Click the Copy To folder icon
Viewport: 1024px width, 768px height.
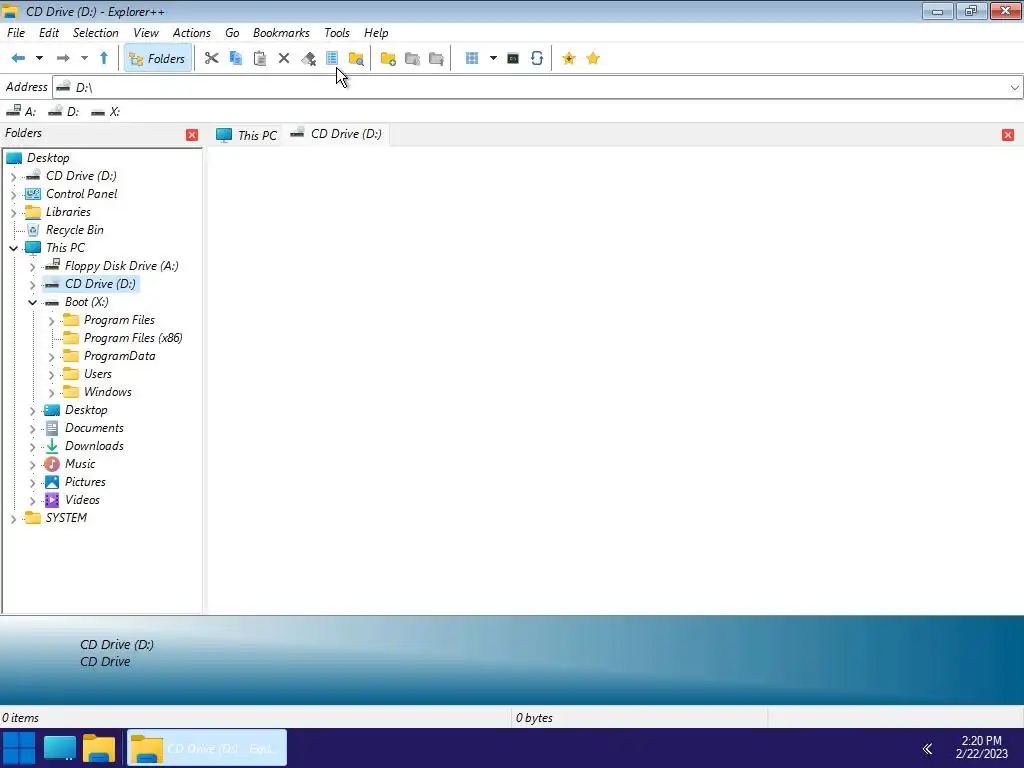tap(412, 59)
